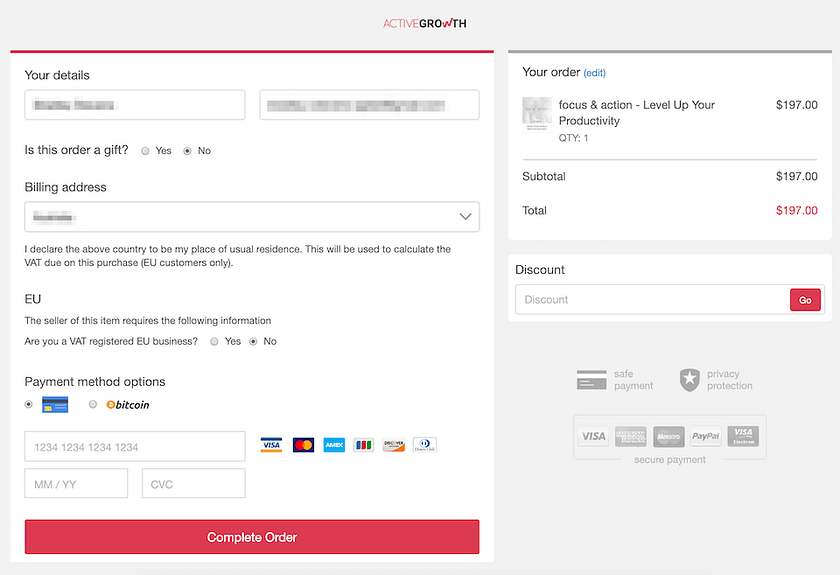Click the Complete Order button
This screenshot has height=575, width=840.
pos(252,537)
